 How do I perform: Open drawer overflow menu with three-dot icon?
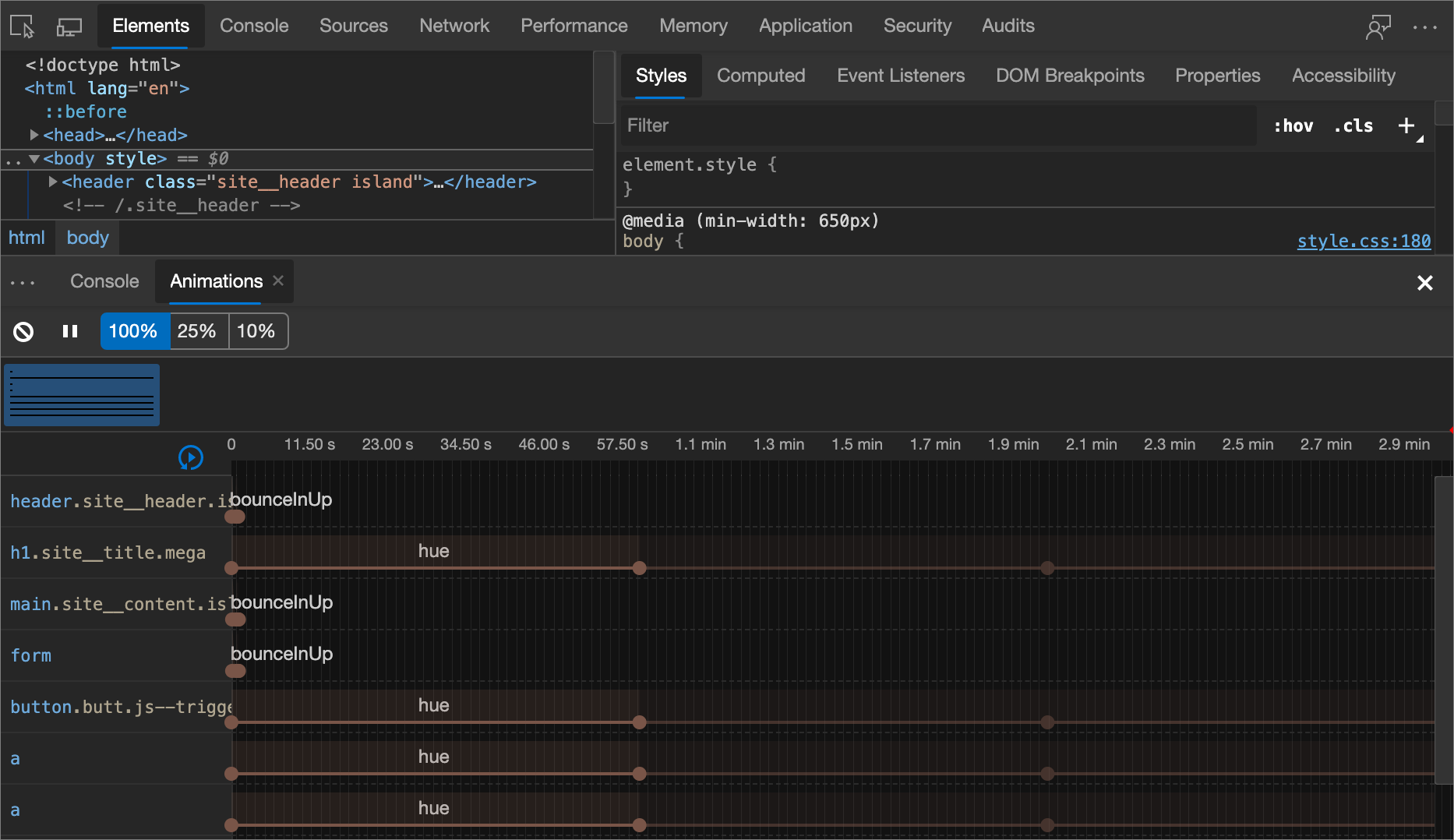[23, 282]
